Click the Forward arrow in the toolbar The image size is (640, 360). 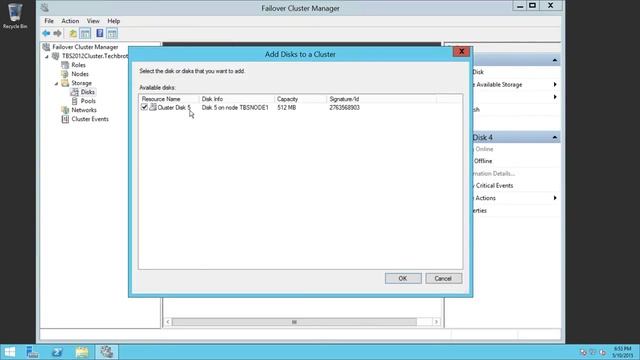pyautogui.click(x=58, y=33)
